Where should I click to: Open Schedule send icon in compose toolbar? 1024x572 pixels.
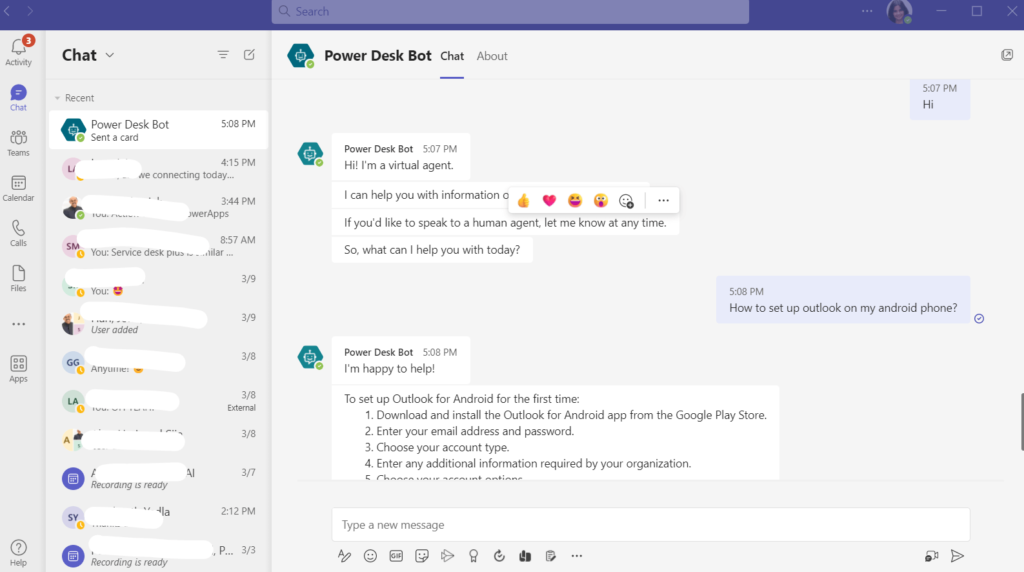coord(447,556)
